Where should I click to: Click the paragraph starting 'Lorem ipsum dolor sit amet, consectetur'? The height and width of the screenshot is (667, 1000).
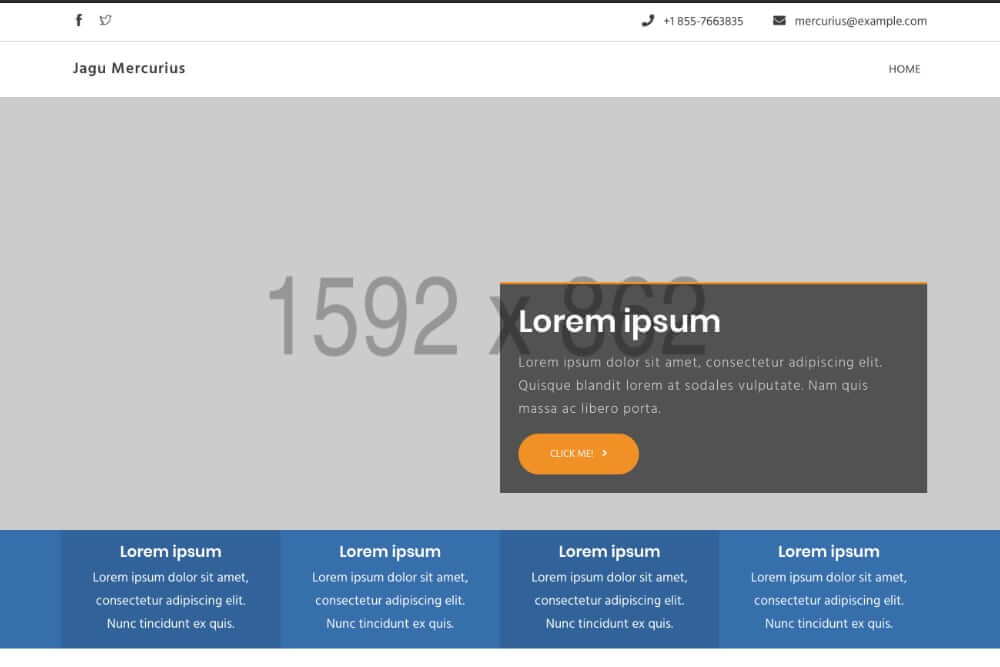tap(700, 385)
